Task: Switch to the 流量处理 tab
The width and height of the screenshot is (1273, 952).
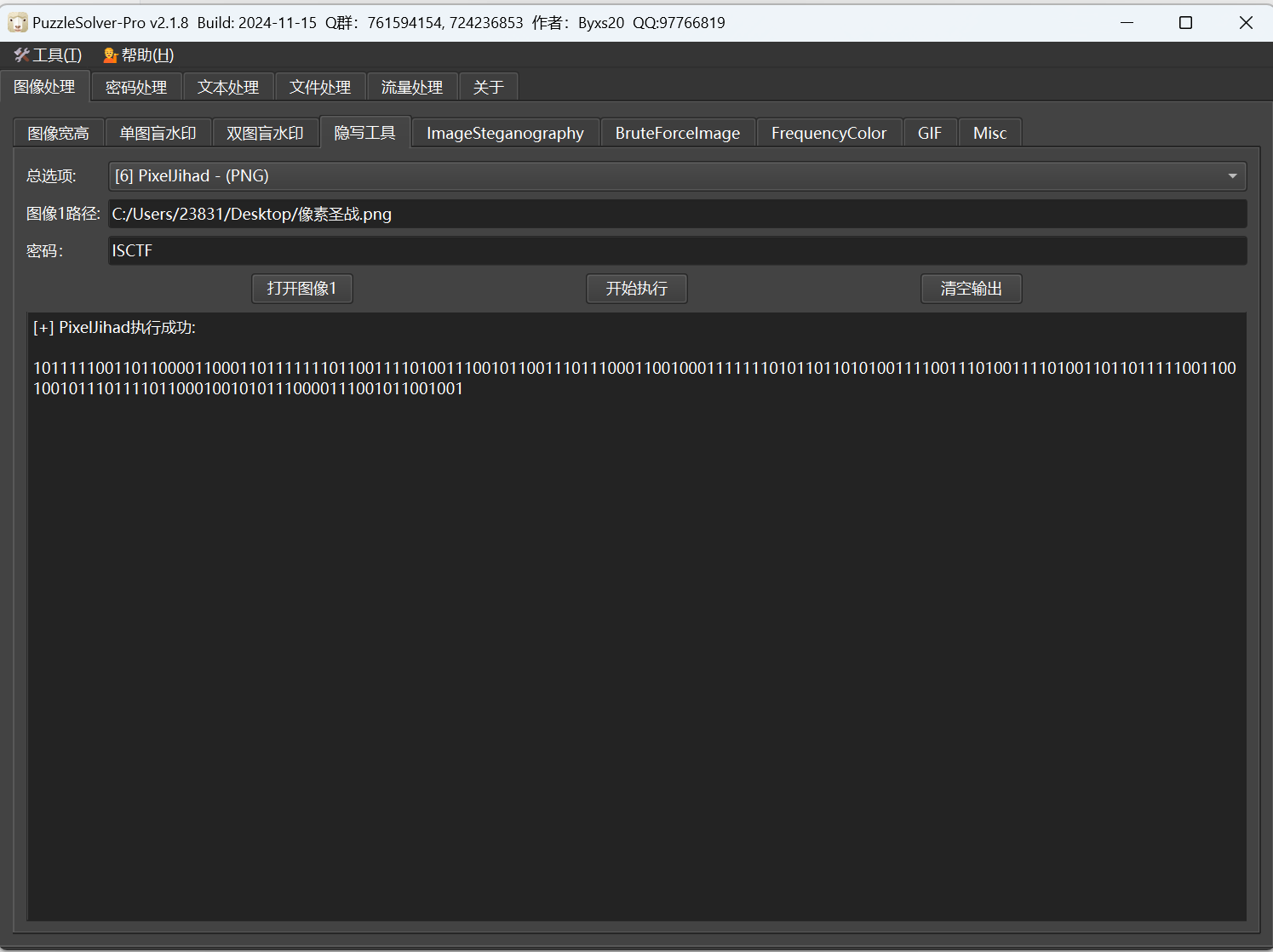Action: pos(412,87)
